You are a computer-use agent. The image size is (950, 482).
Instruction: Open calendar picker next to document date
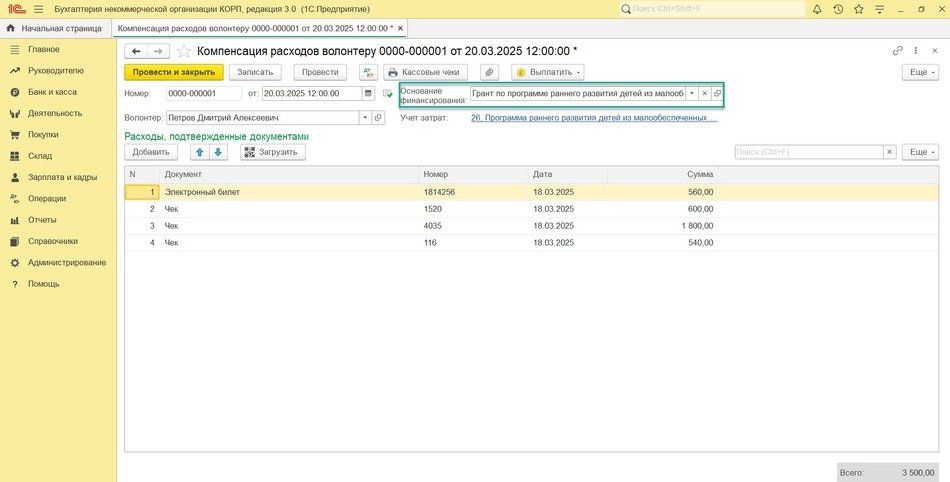click(368, 93)
